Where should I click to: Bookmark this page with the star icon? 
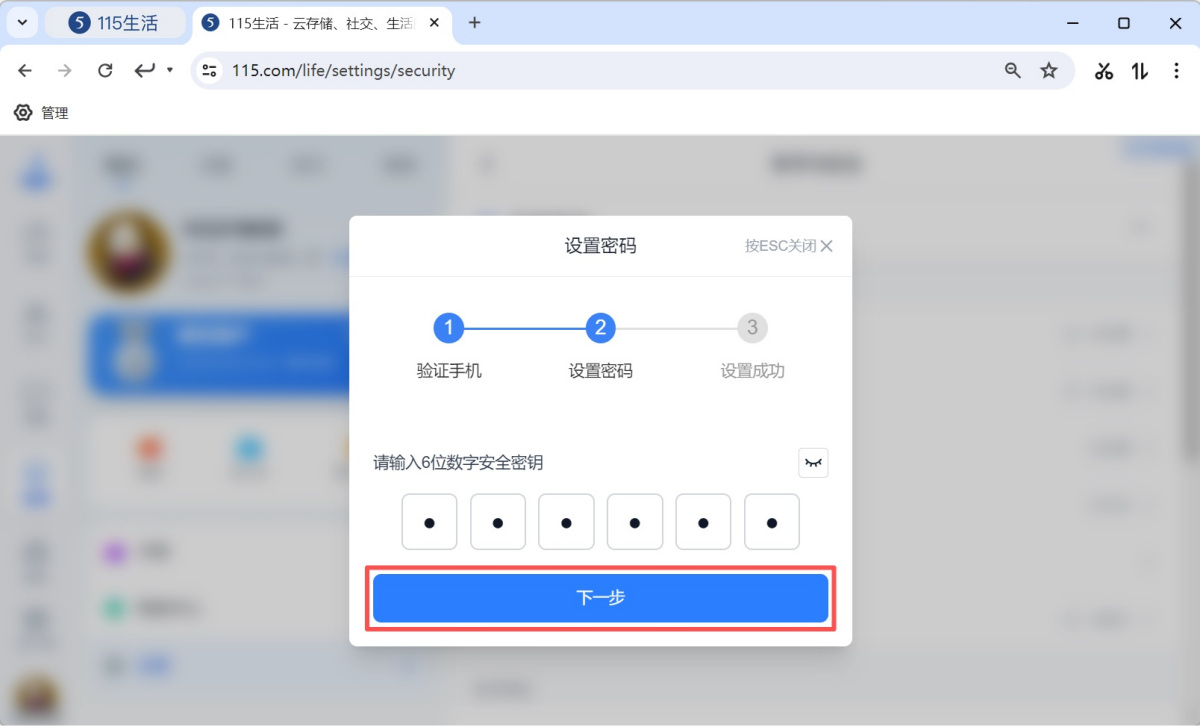[1049, 70]
